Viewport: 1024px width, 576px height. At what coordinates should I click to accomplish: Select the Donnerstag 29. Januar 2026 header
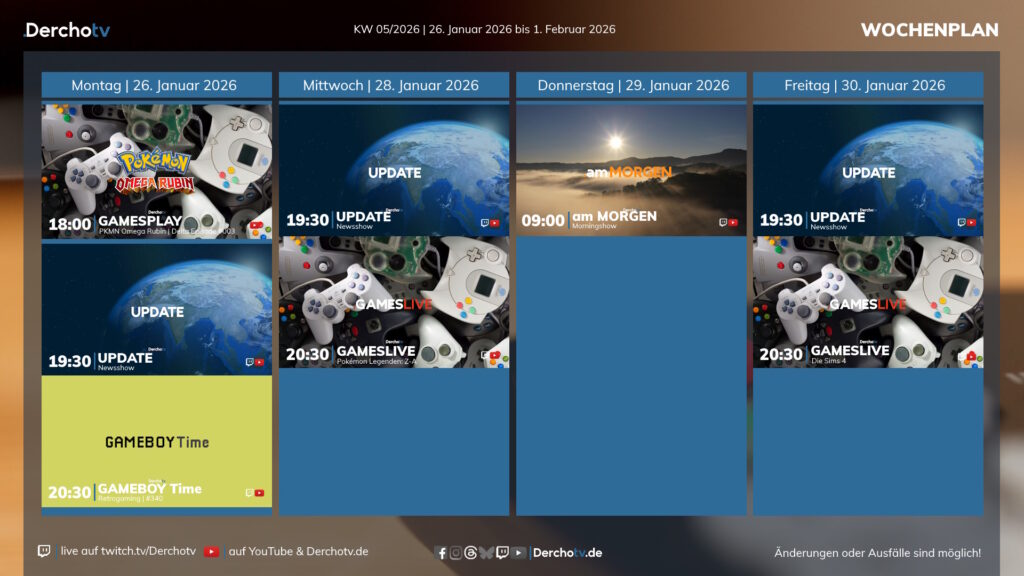[x=632, y=85]
